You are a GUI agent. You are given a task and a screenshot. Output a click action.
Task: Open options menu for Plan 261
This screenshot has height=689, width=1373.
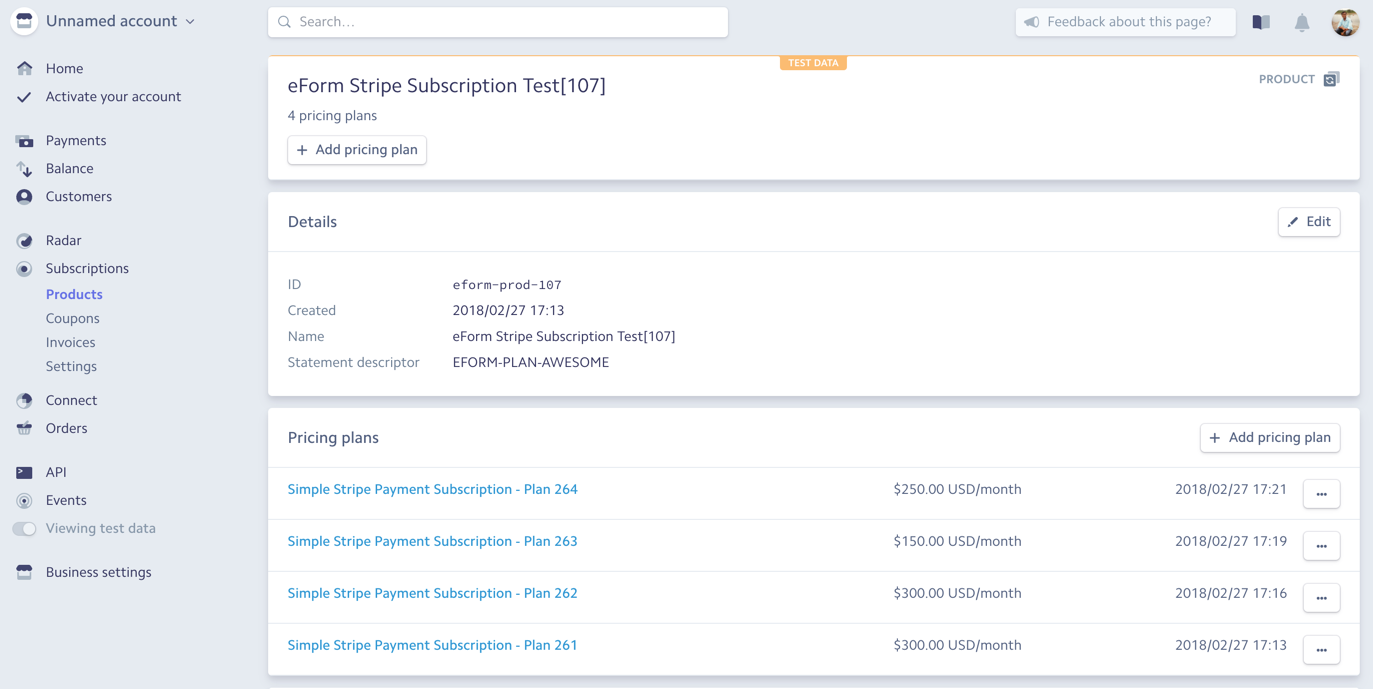click(1321, 650)
